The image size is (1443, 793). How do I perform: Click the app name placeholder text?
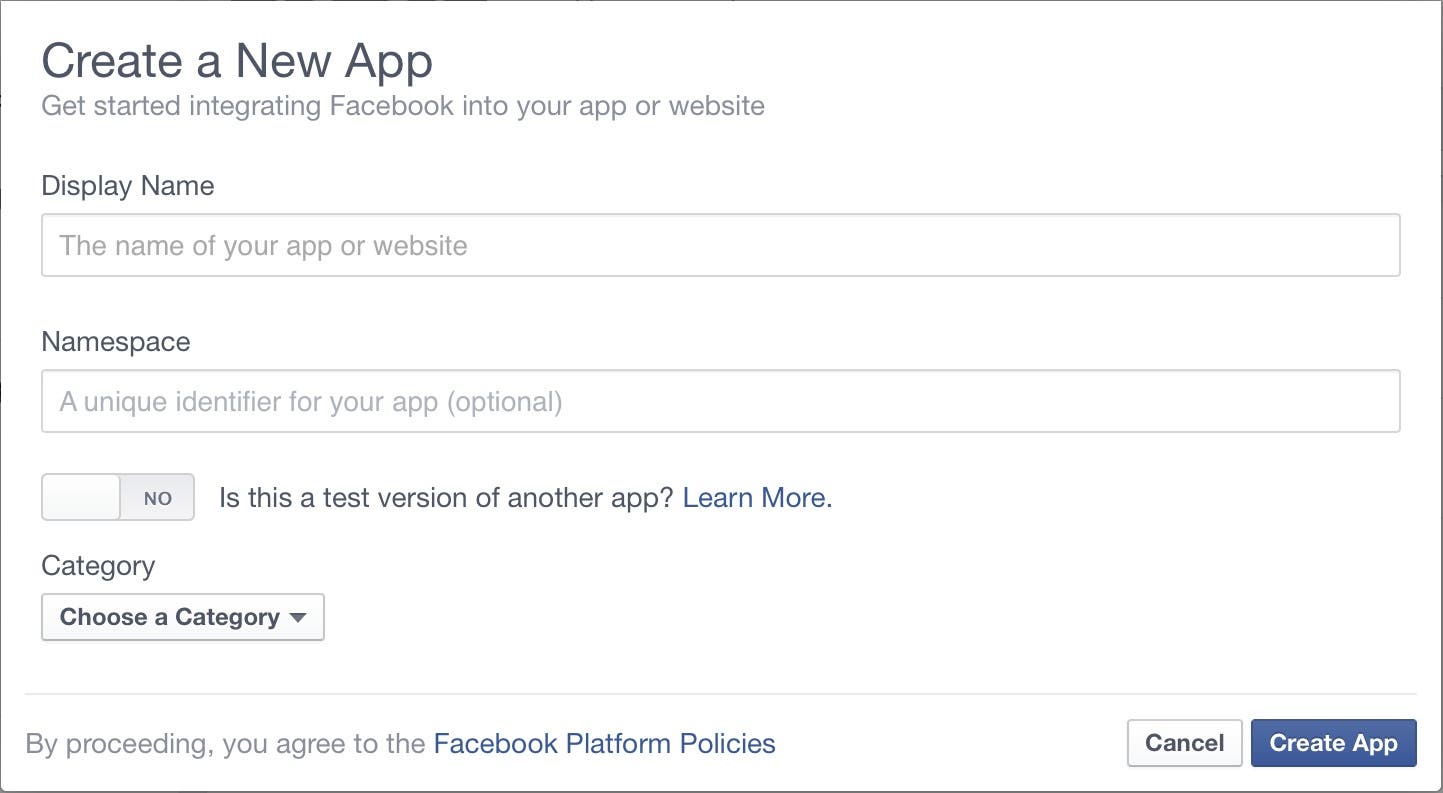pos(264,246)
